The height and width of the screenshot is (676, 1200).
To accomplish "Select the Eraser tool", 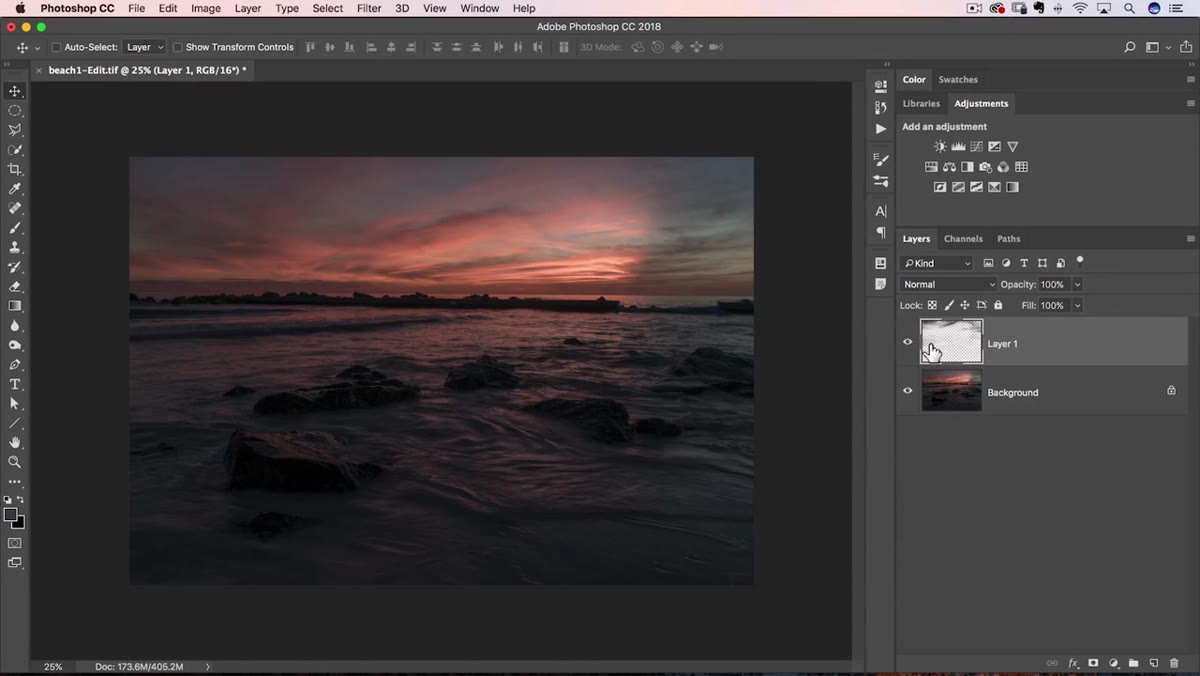I will tap(15, 286).
